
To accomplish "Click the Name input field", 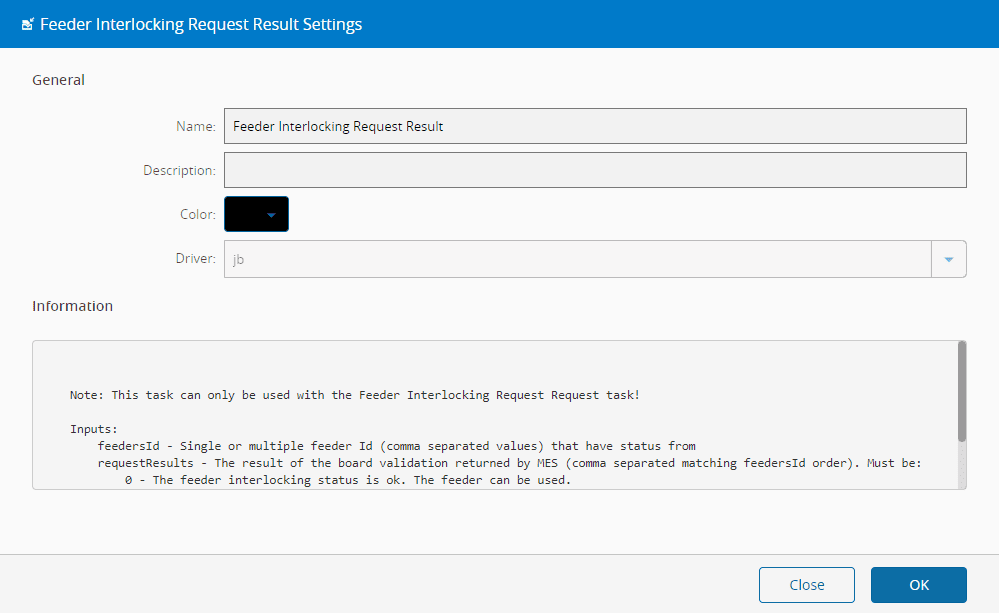I will pos(595,127).
